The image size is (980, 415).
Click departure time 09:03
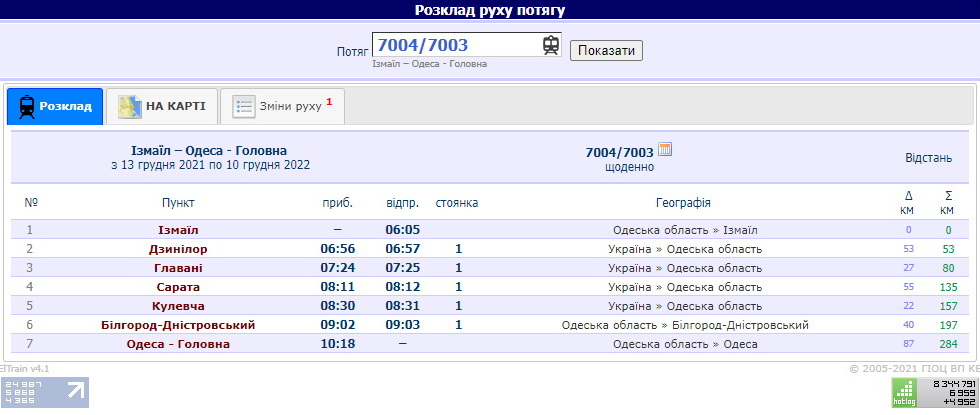point(402,325)
